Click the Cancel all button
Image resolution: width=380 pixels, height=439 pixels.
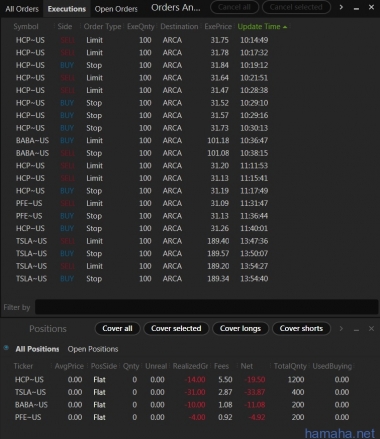(234, 7)
